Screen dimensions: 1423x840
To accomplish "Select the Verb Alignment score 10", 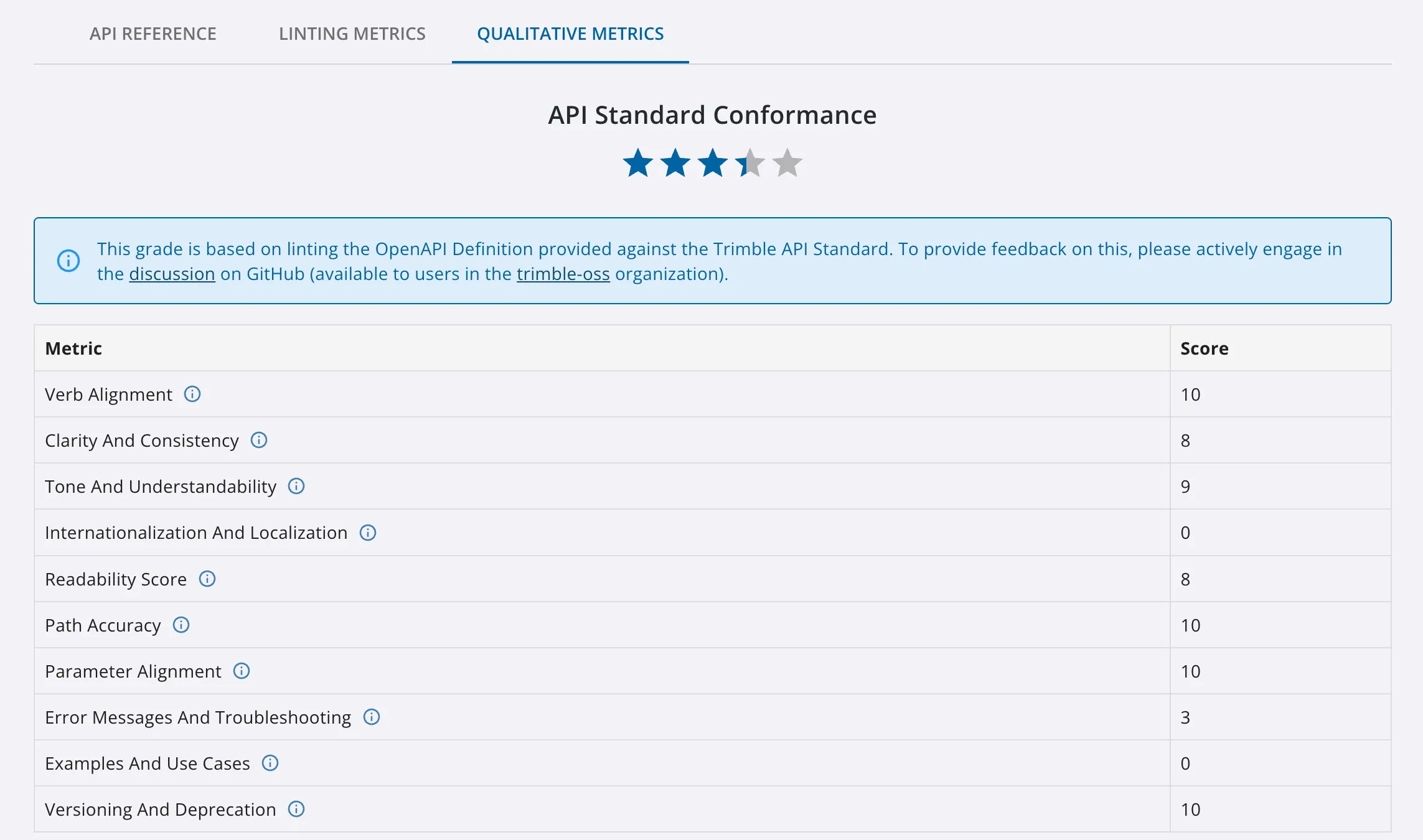I will [x=1190, y=394].
